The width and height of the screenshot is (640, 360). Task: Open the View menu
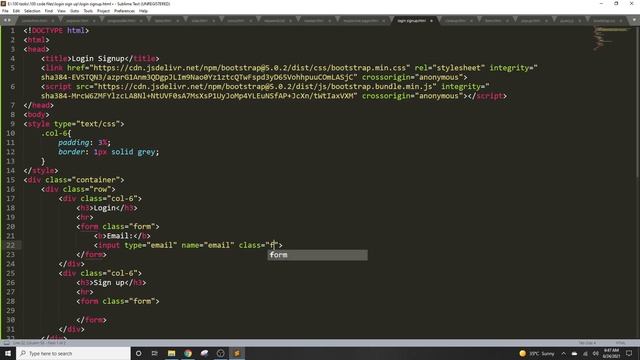point(61,11)
